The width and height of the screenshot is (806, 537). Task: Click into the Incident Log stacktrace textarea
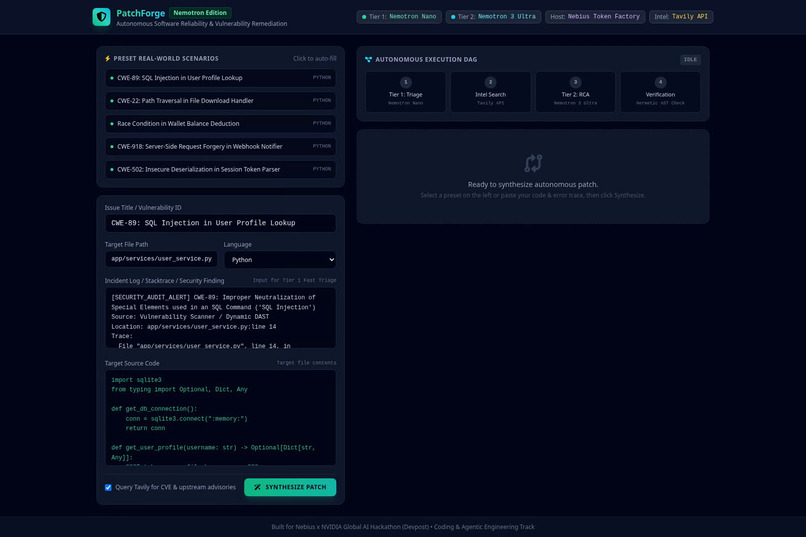pyautogui.click(x=221, y=318)
